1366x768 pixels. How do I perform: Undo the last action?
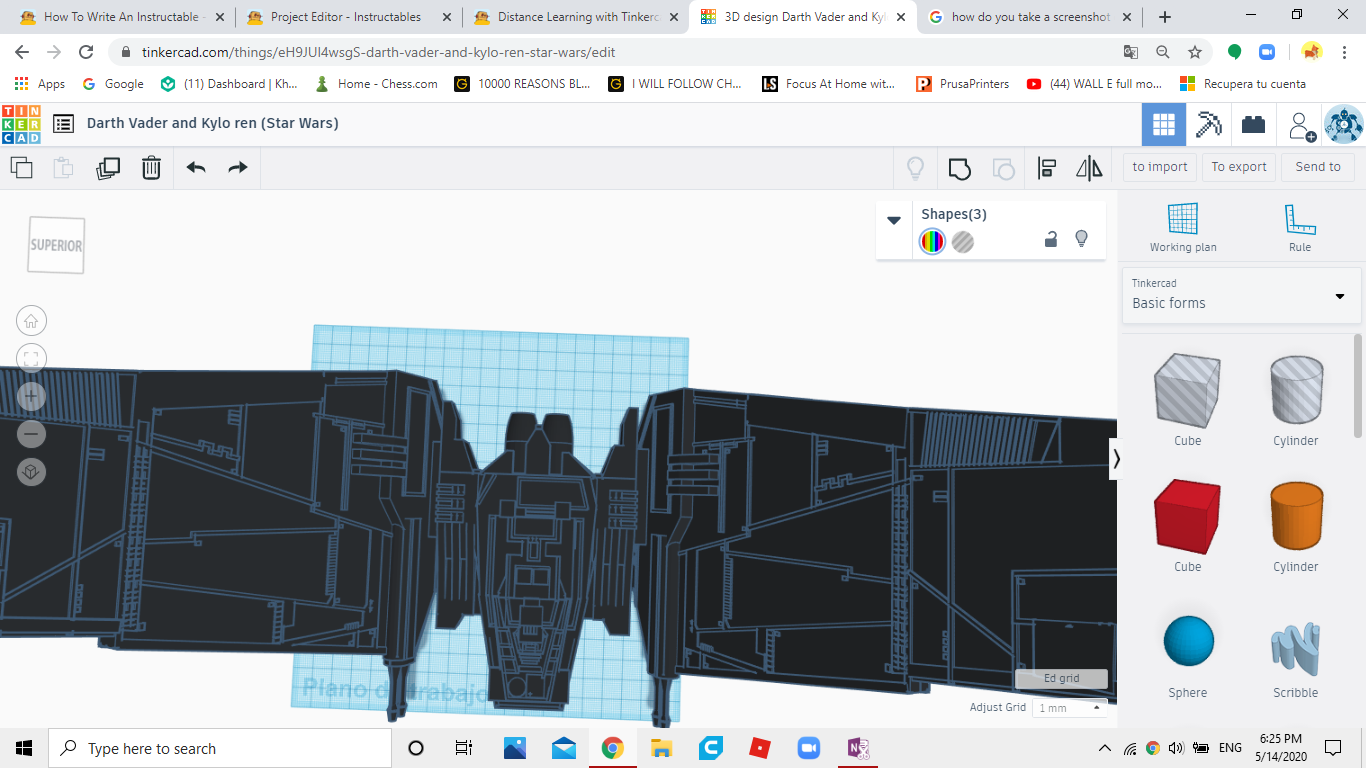pos(196,167)
